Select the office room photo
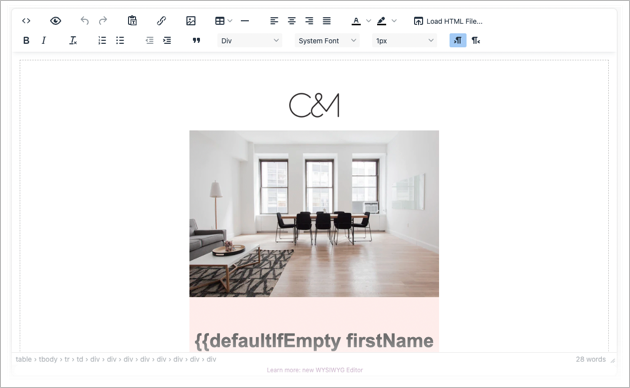630x388 pixels. pyautogui.click(x=314, y=214)
